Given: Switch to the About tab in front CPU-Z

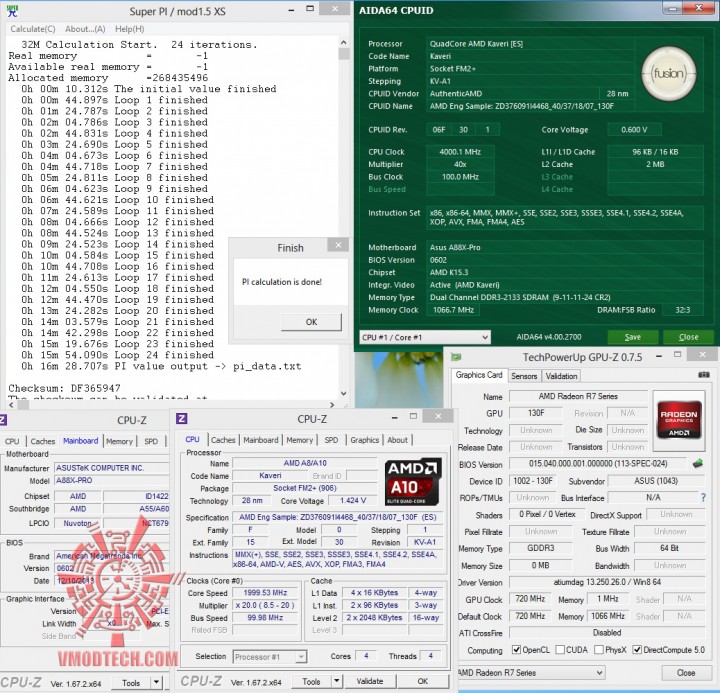Looking at the screenshot, I should coord(397,440).
